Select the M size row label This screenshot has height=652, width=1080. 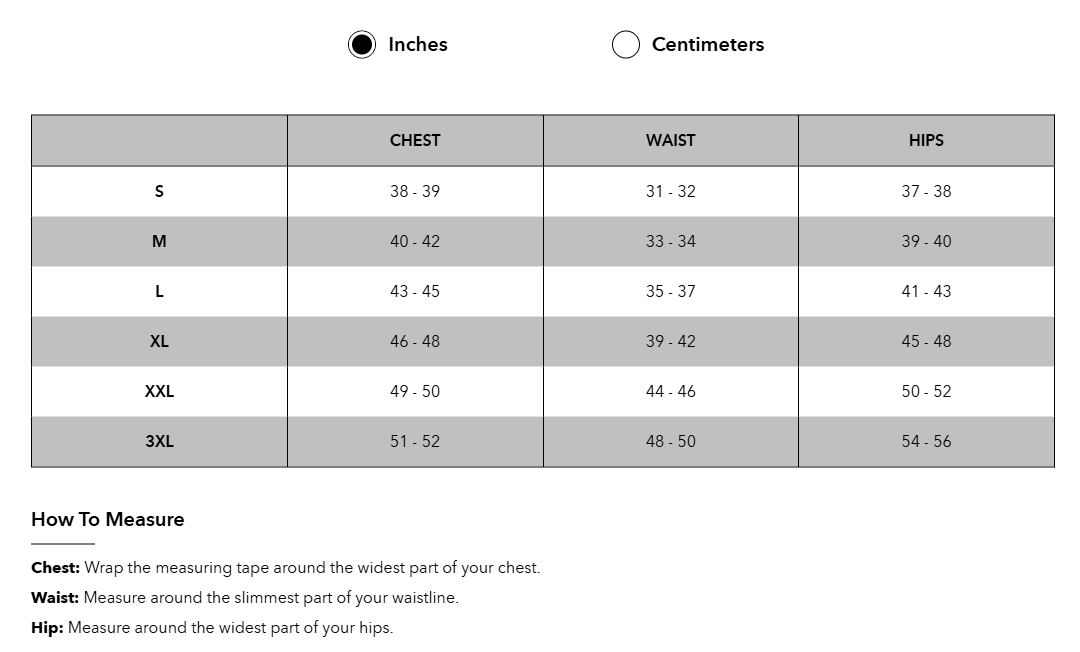click(159, 241)
